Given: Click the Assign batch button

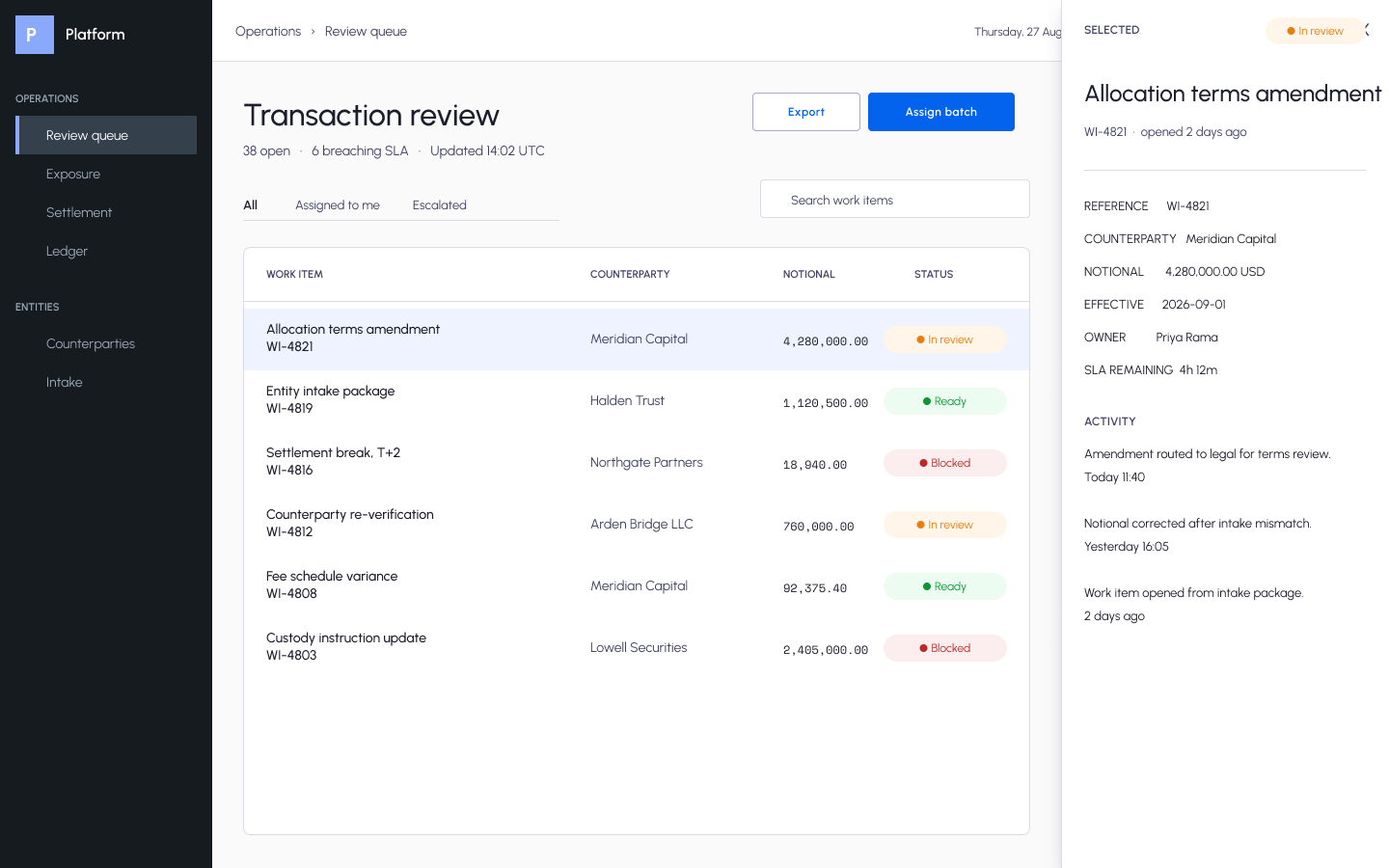Looking at the screenshot, I should pos(941,112).
